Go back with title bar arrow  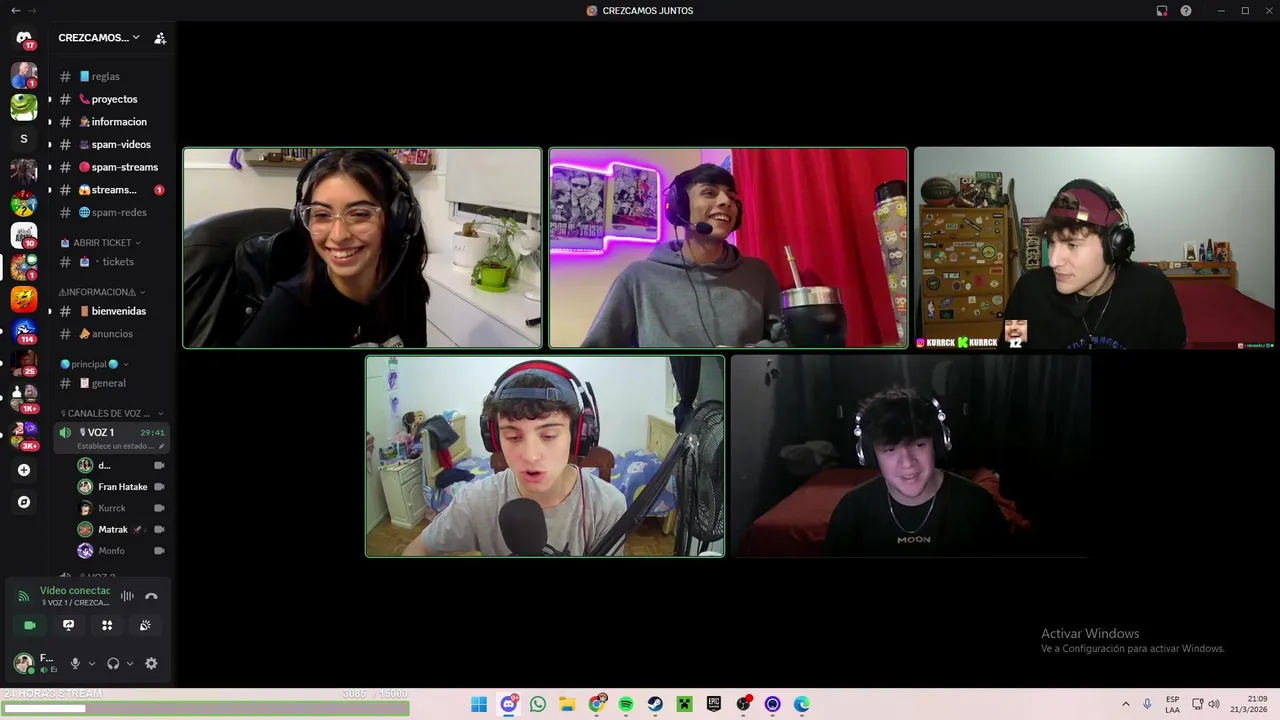click(15, 11)
